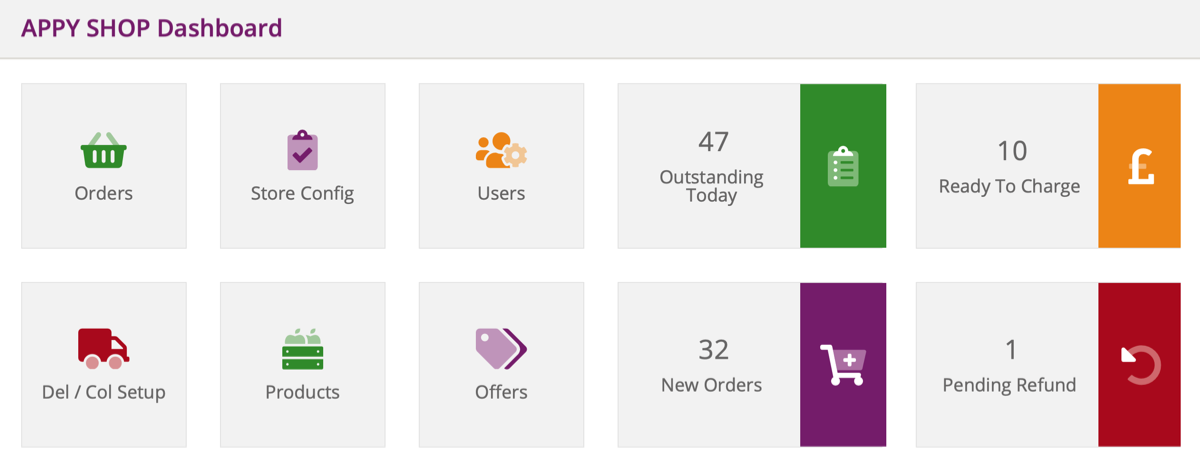Open the Store Config label

point(302,193)
